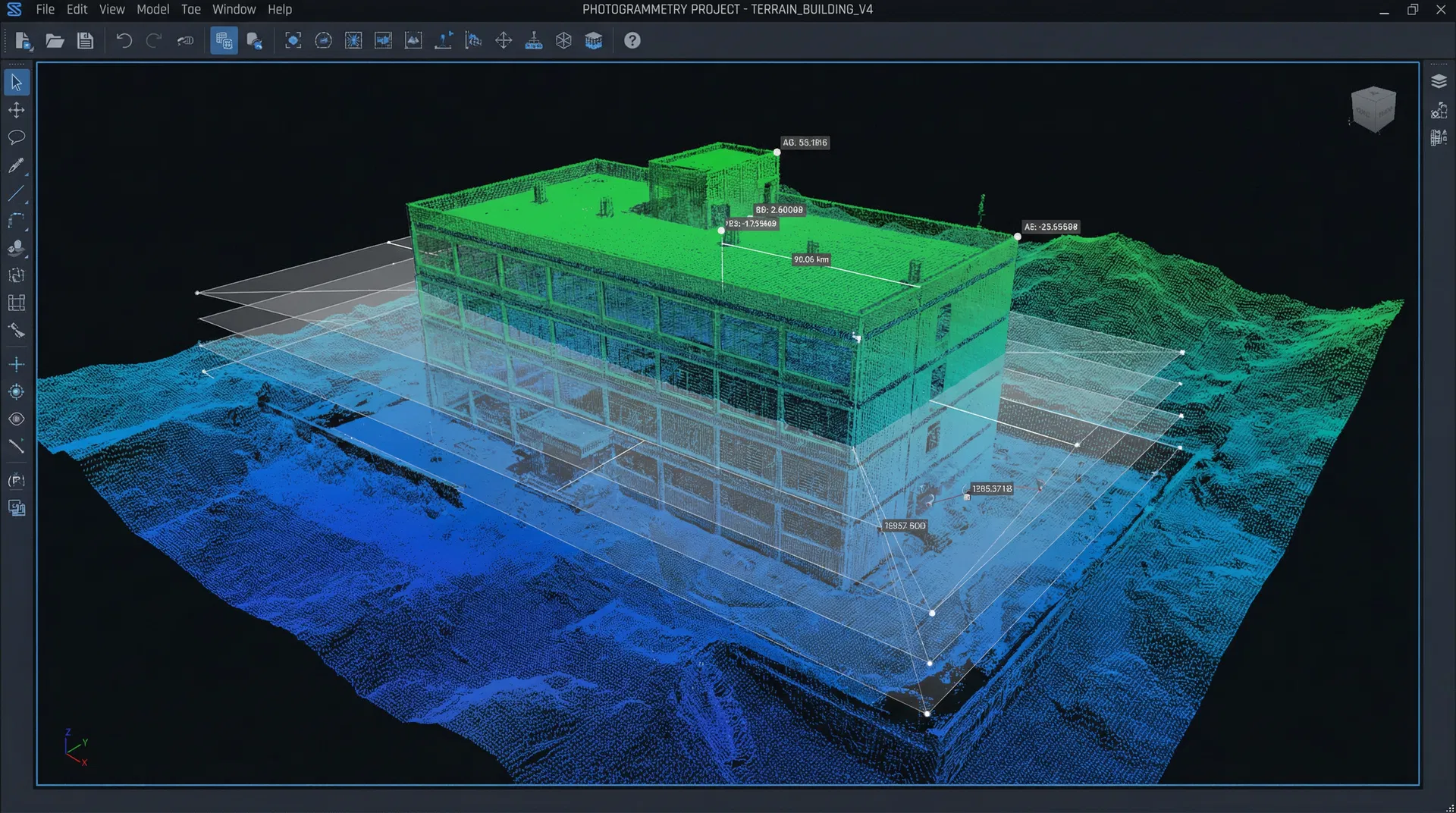Open the Model menu

coord(152,9)
